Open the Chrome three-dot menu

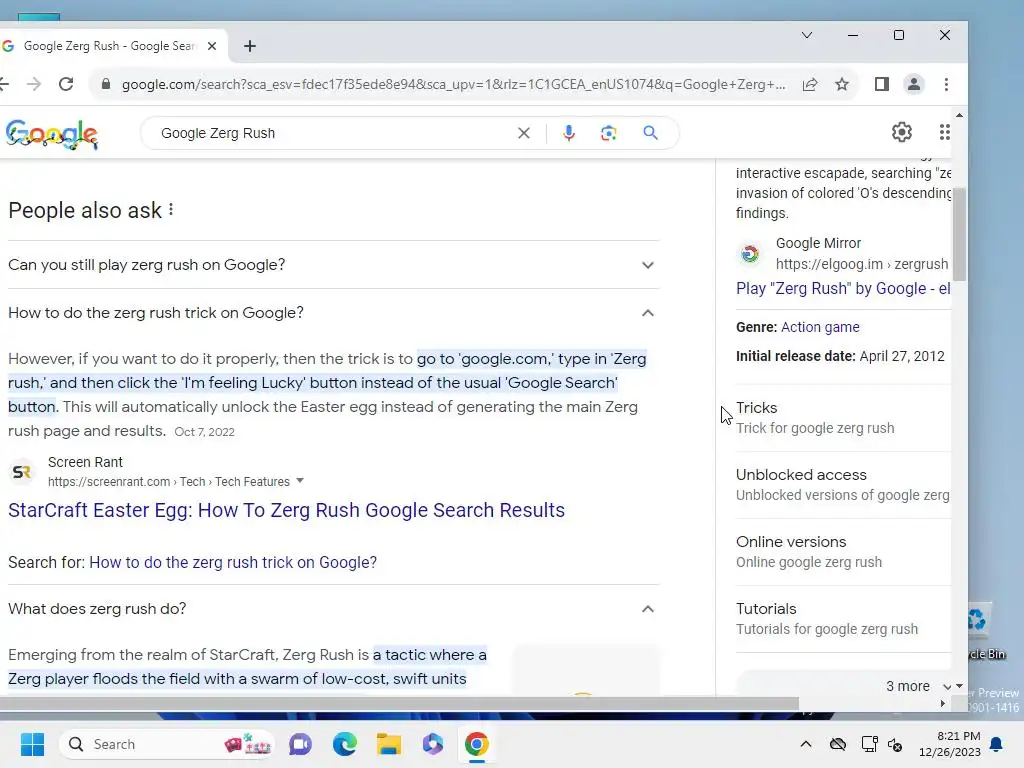pos(946,84)
